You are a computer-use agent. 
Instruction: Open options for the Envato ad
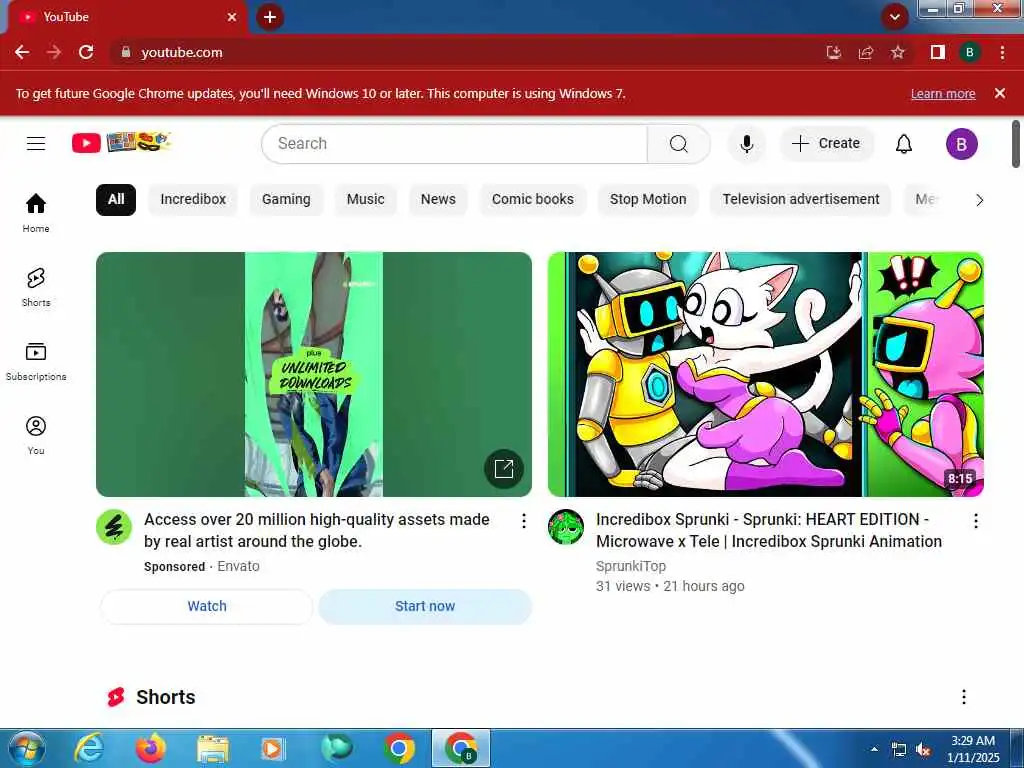[x=523, y=520]
